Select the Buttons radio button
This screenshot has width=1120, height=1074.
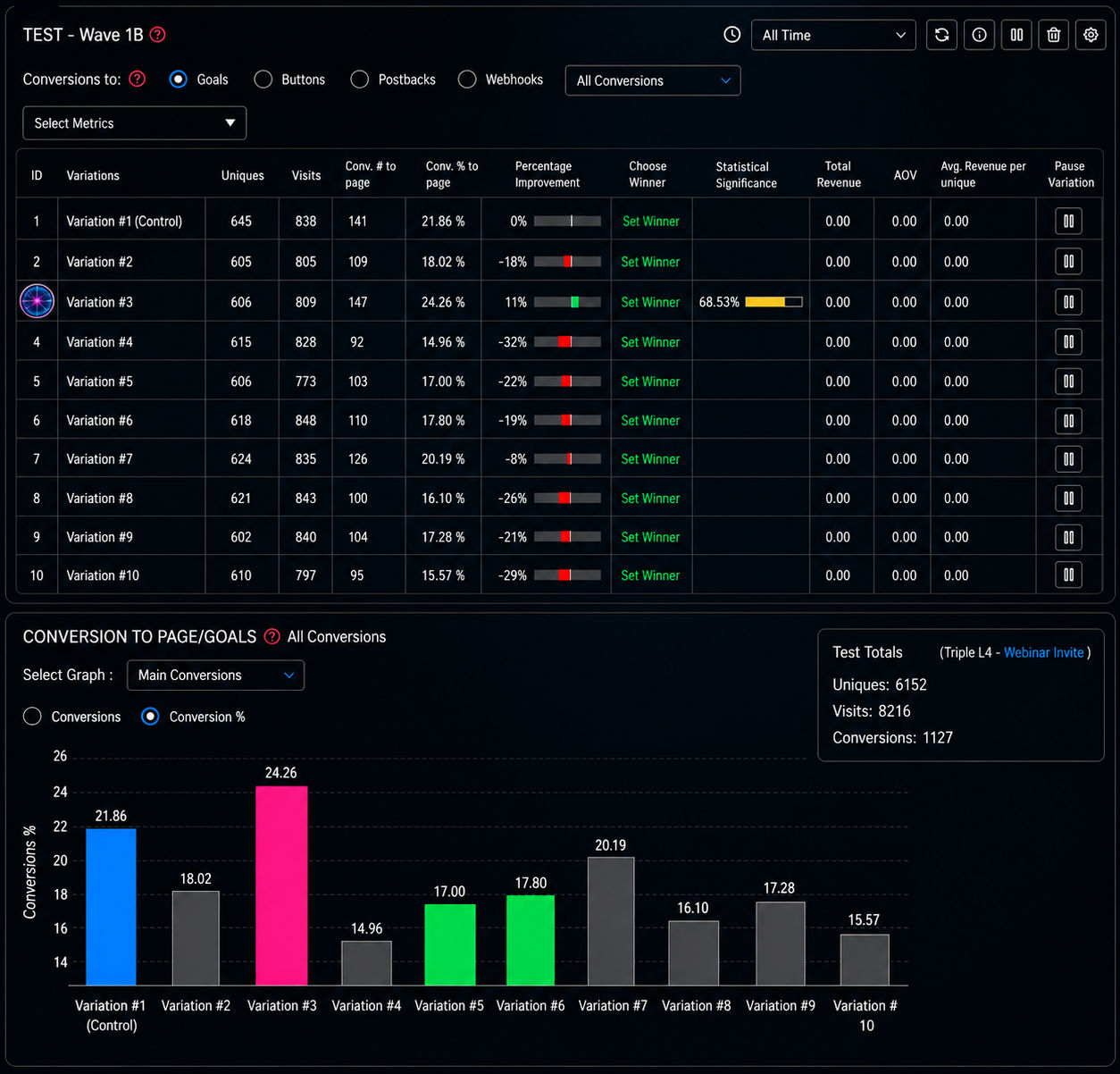tap(263, 80)
